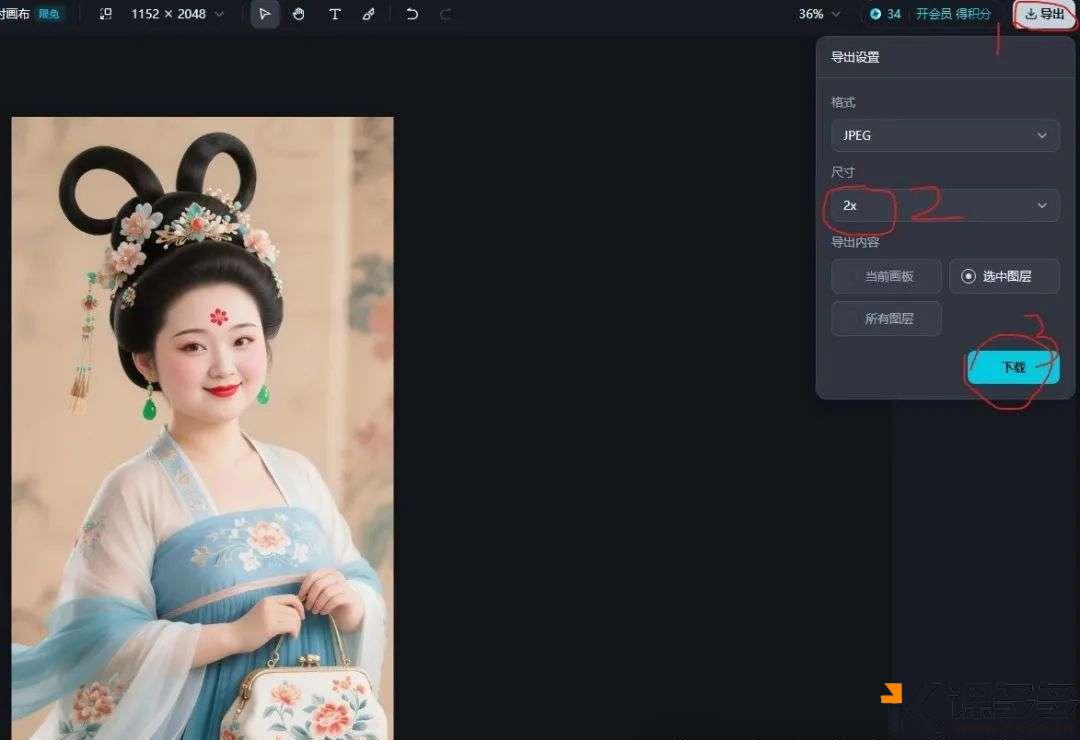Open the JPEG format dropdown
This screenshot has width=1080, height=740.
(x=944, y=135)
